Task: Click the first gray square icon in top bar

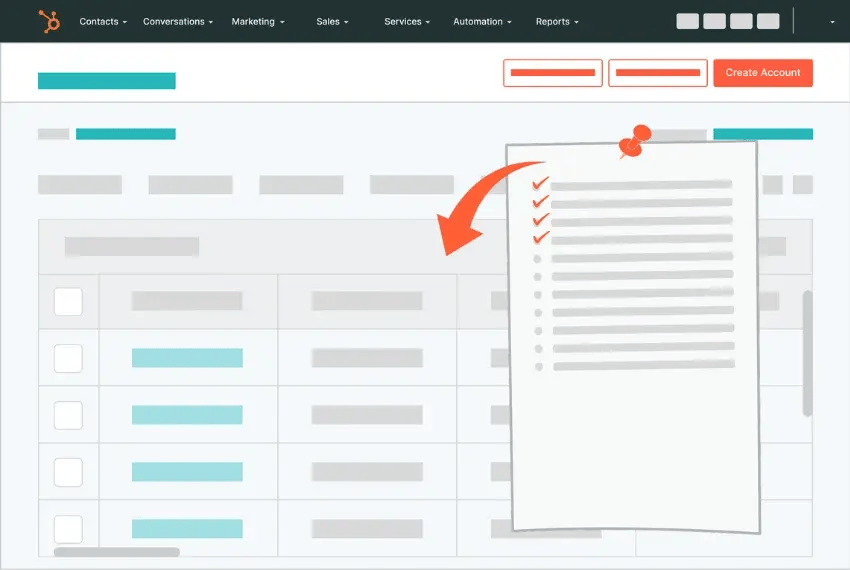Action: coord(688,21)
